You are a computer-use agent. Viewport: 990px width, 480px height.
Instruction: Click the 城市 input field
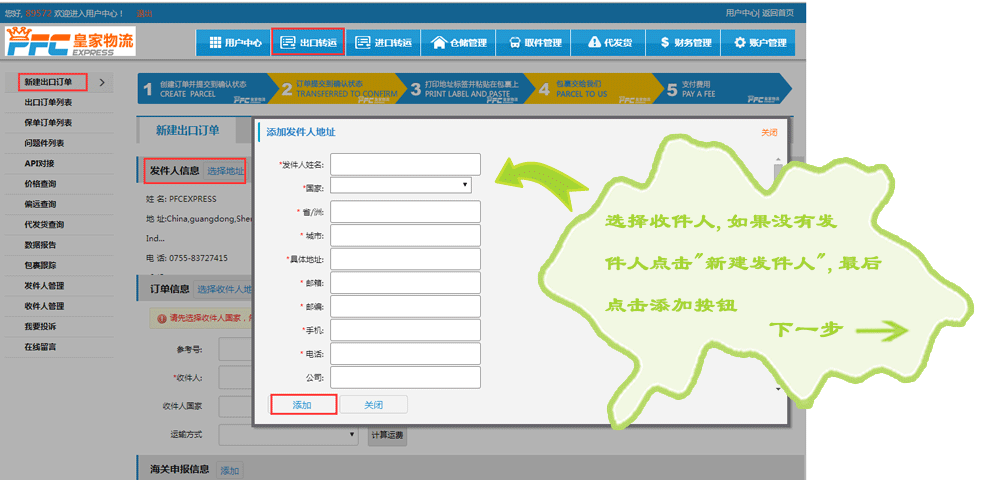[x=405, y=236]
